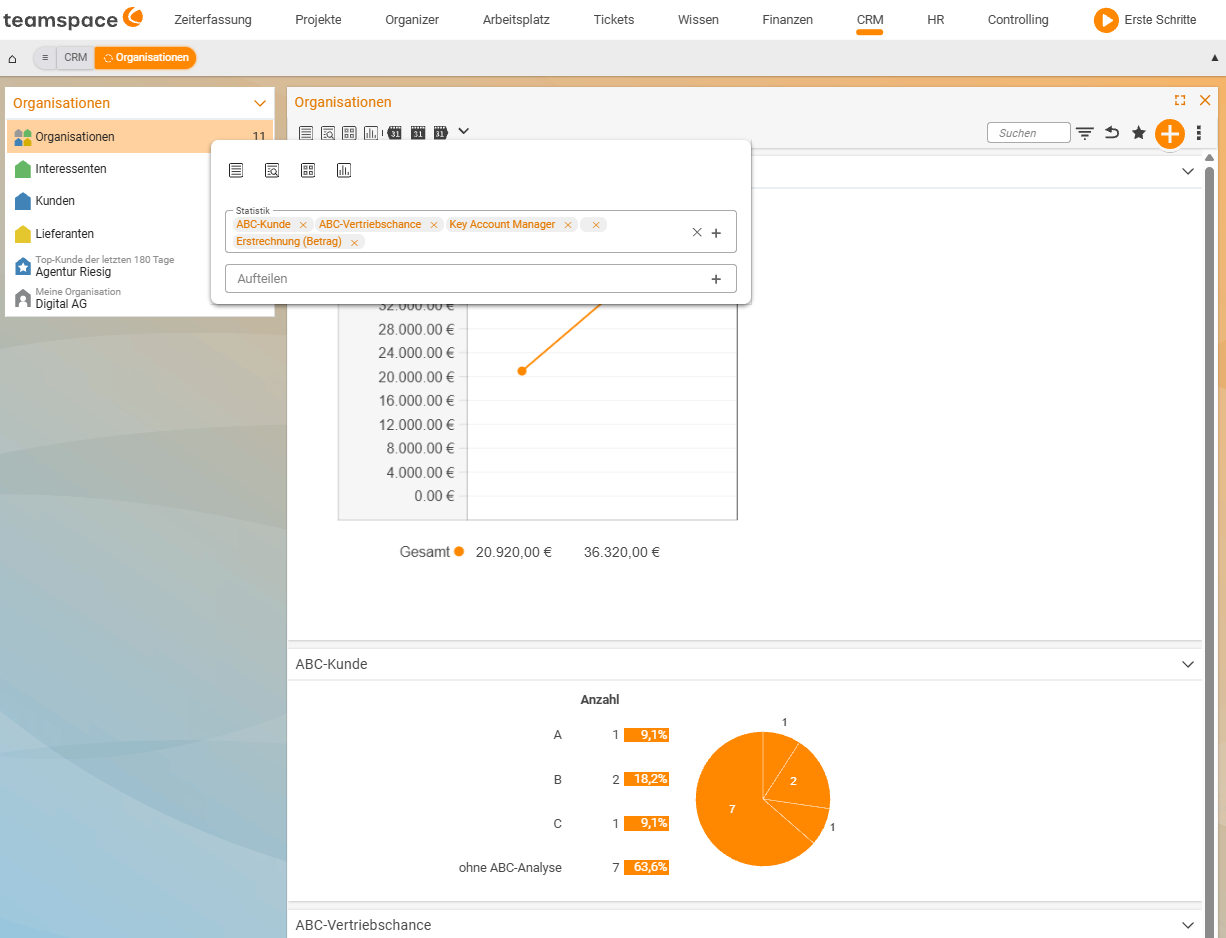Select Organisationen in the sidebar list
This screenshot has height=938, width=1226.
point(140,137)
